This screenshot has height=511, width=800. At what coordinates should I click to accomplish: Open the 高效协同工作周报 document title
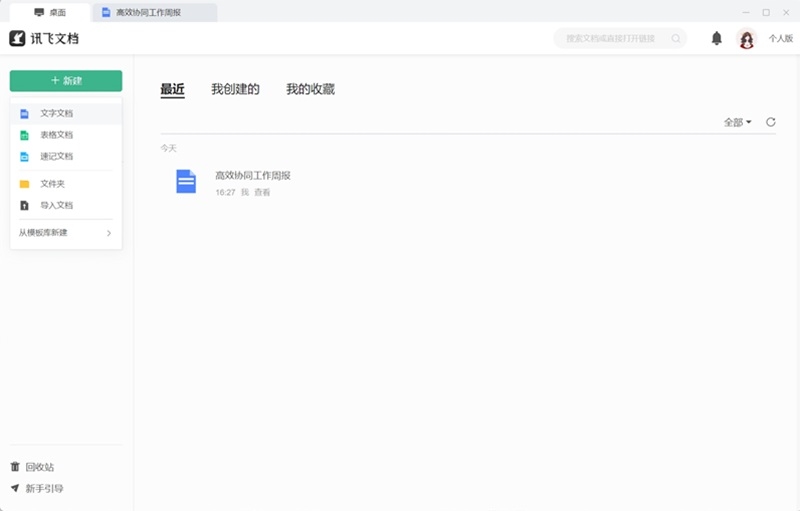253,175
